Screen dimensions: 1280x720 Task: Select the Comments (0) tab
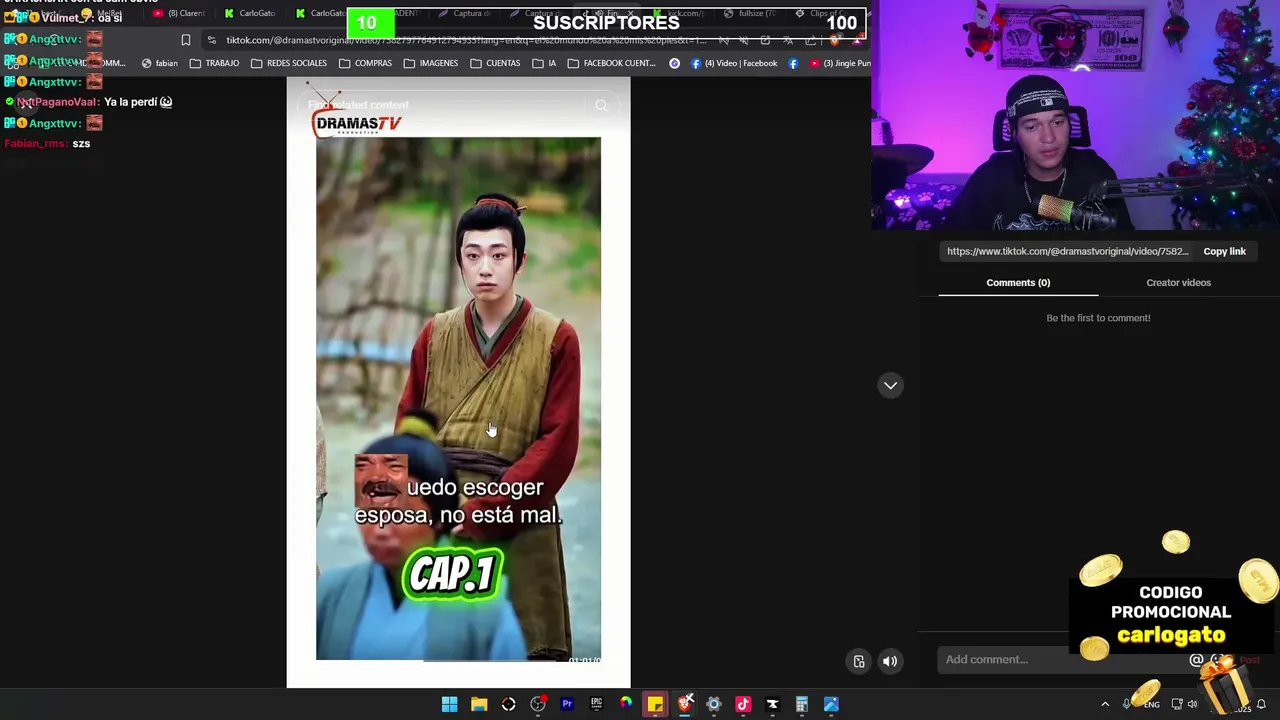pos(1018,283)
